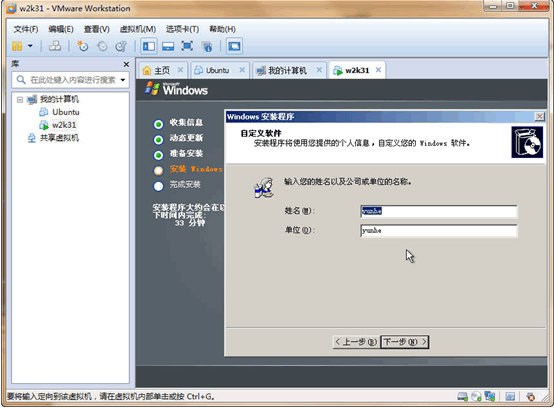This screenshot has width=554, height=408.
Task: Click the revert to snapshot icon
Action: [102, 46]
